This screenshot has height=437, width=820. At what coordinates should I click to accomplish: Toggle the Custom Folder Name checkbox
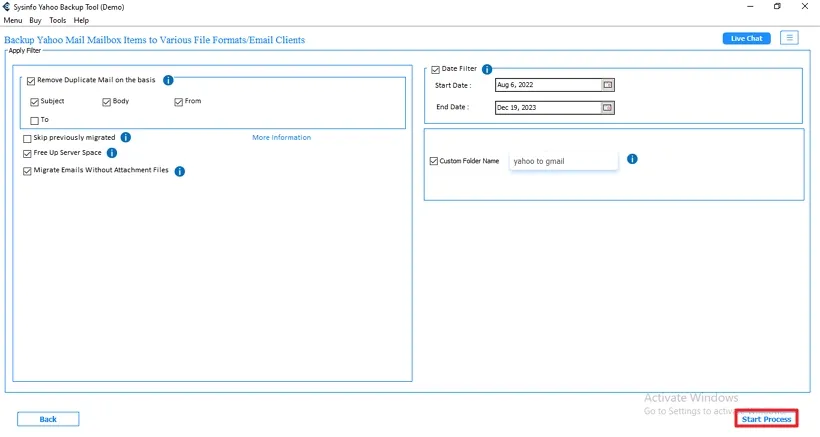(x=434, y=161)
